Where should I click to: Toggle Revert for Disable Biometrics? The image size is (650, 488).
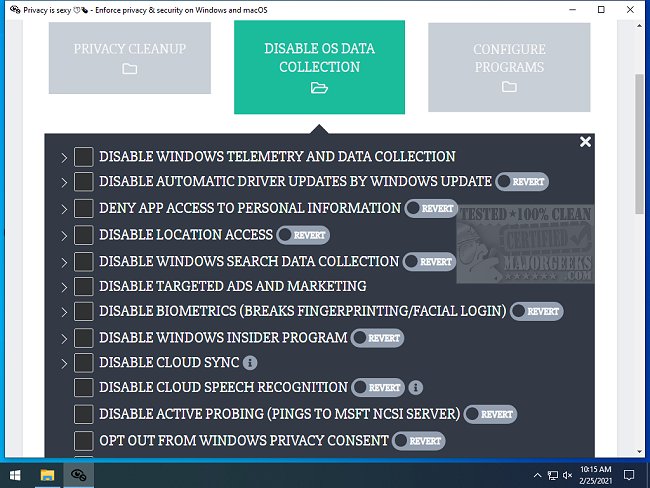point(536,311)
